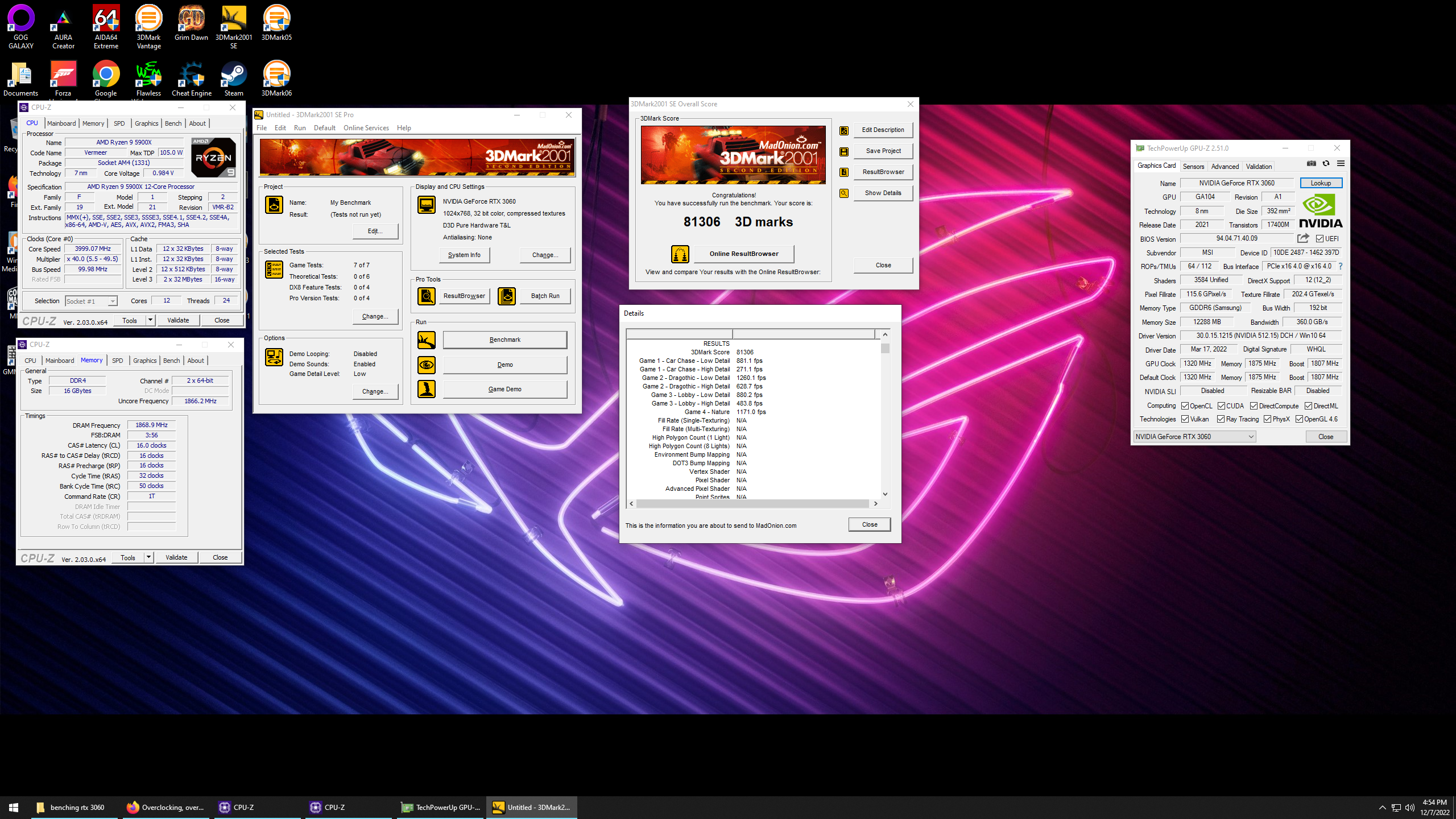Toggle the Vulkan checkbox in GPU-Z
The height and width of the screenshot is (819, 1456).
[1185, 419]
